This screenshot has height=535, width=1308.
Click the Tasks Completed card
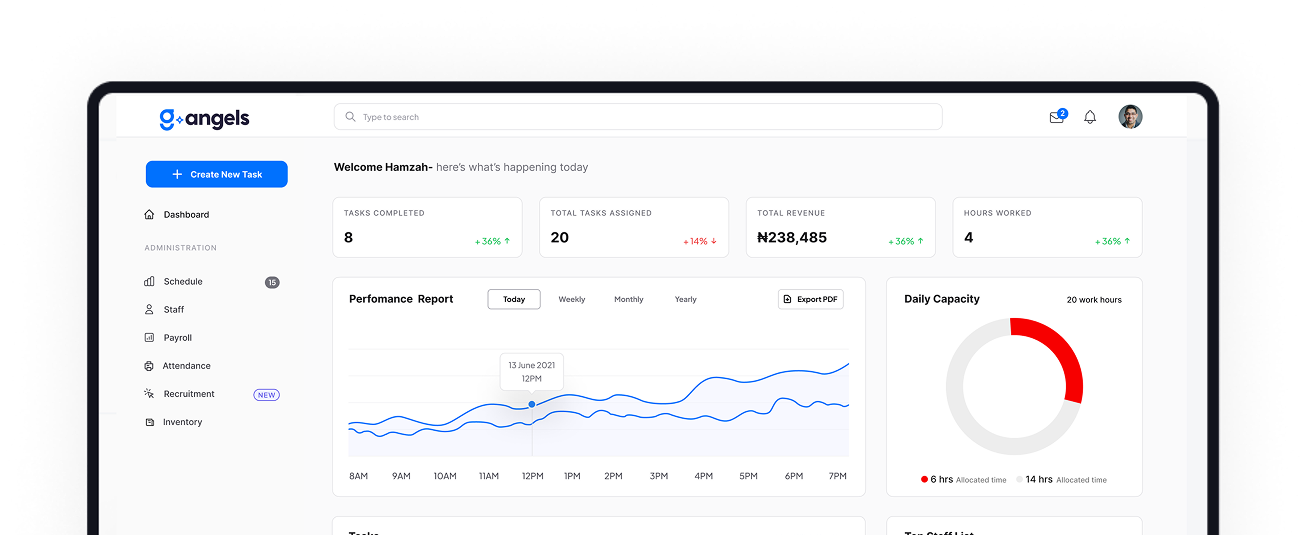point(428,227)
